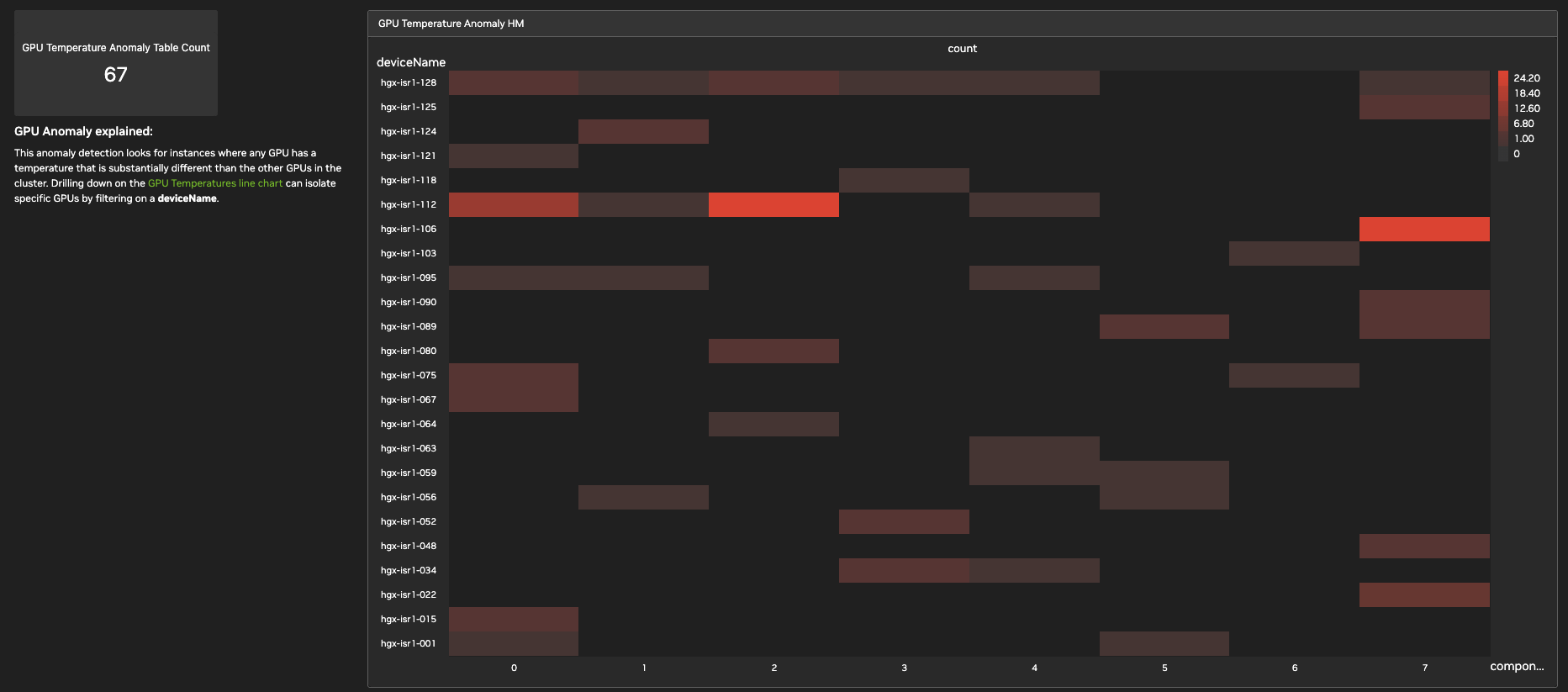
Task: Click device label hgx-isr1-090
Action: coord(409,302)
